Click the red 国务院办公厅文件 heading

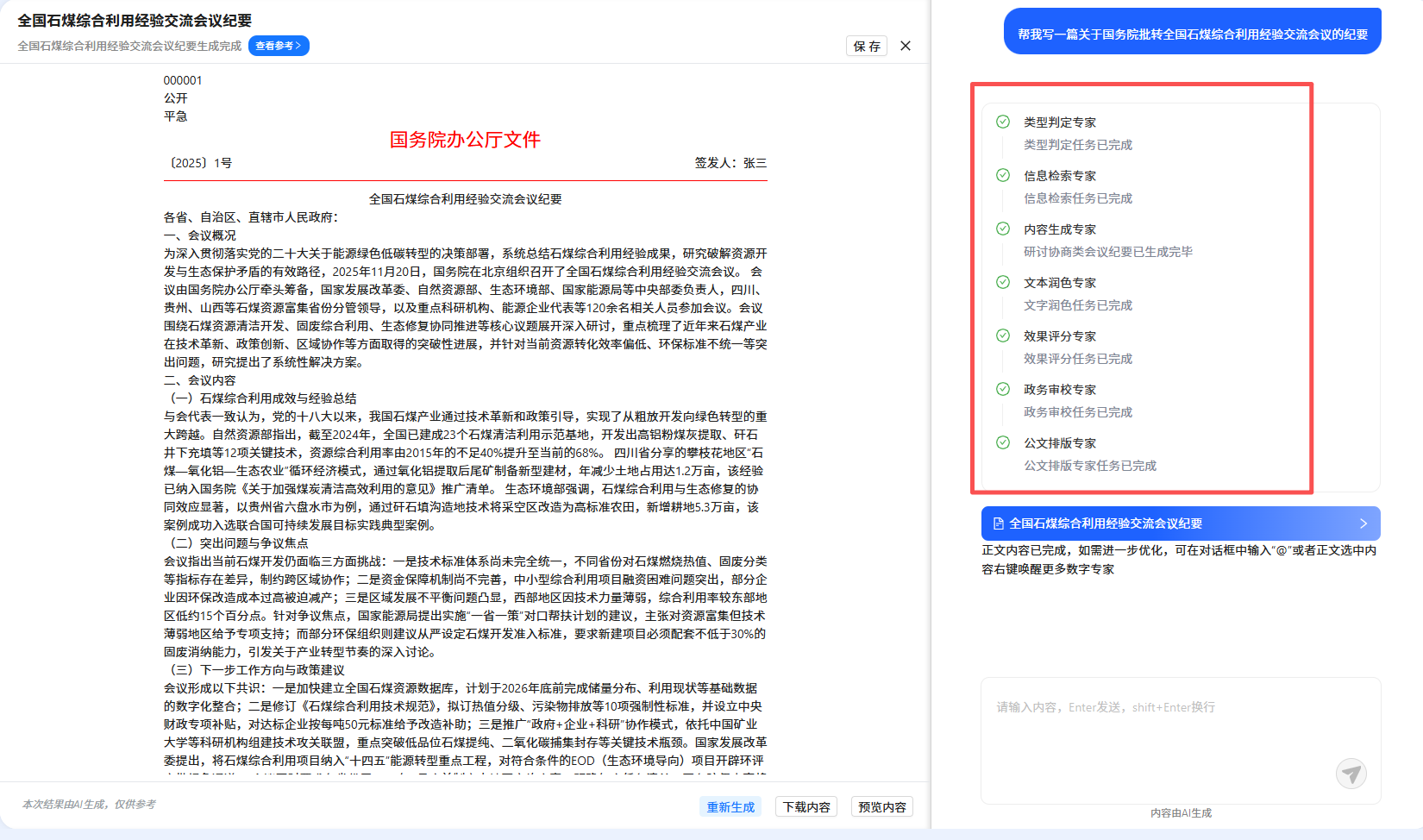(x=465, y=140)
